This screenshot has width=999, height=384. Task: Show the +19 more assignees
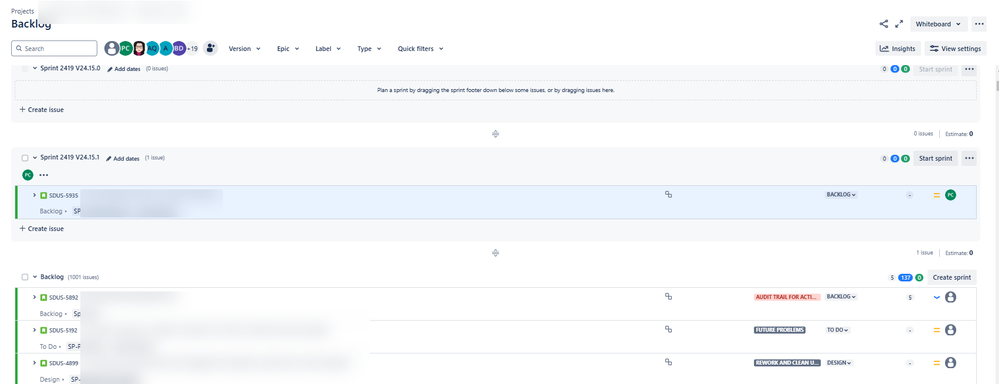[x=192, y=48]
